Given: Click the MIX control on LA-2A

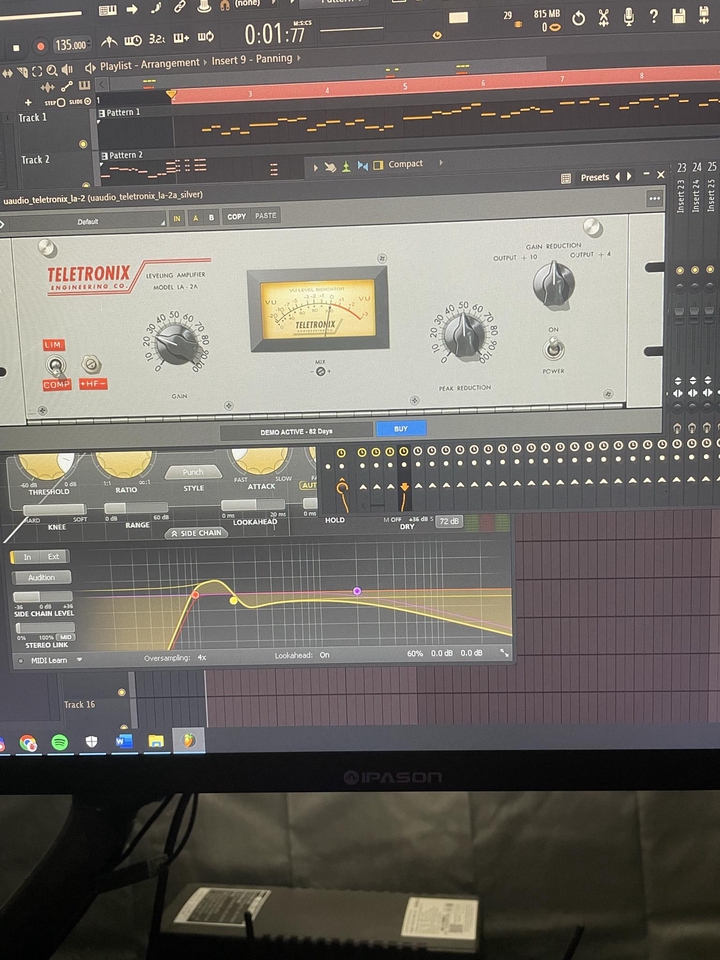Looking at the screenshot, I should click(320, 371).
